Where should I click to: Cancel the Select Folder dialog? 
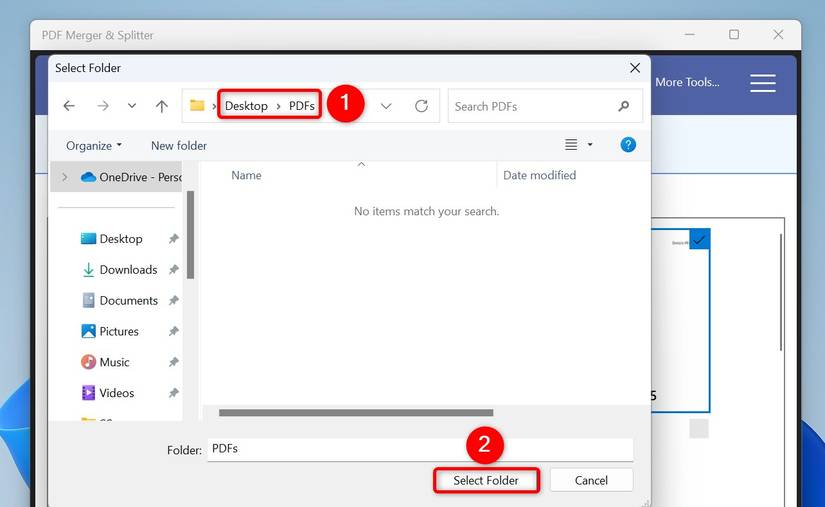(591, 480)
